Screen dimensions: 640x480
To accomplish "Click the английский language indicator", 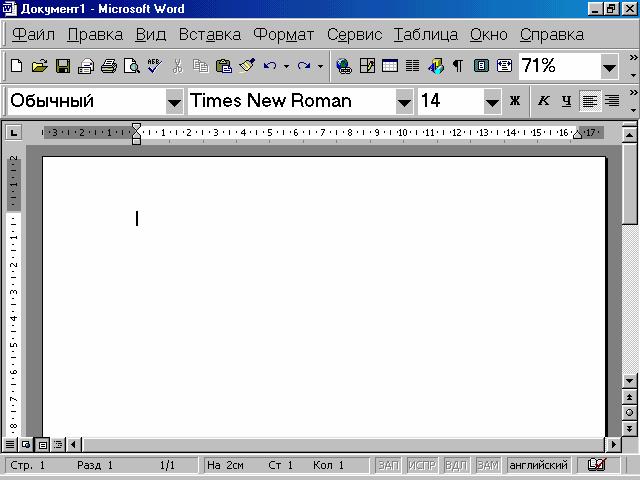I will 538,465.
